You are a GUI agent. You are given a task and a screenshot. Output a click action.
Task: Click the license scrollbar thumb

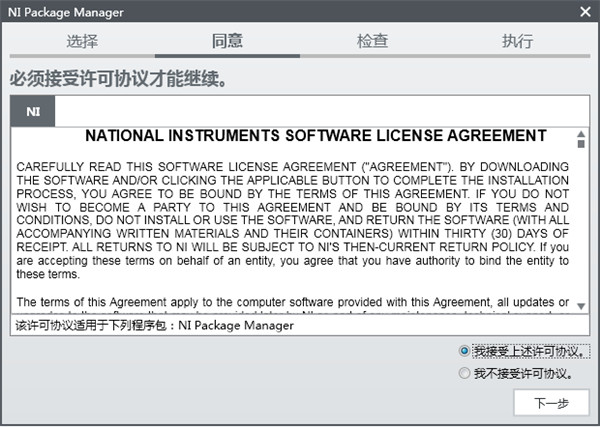[581, 144]
